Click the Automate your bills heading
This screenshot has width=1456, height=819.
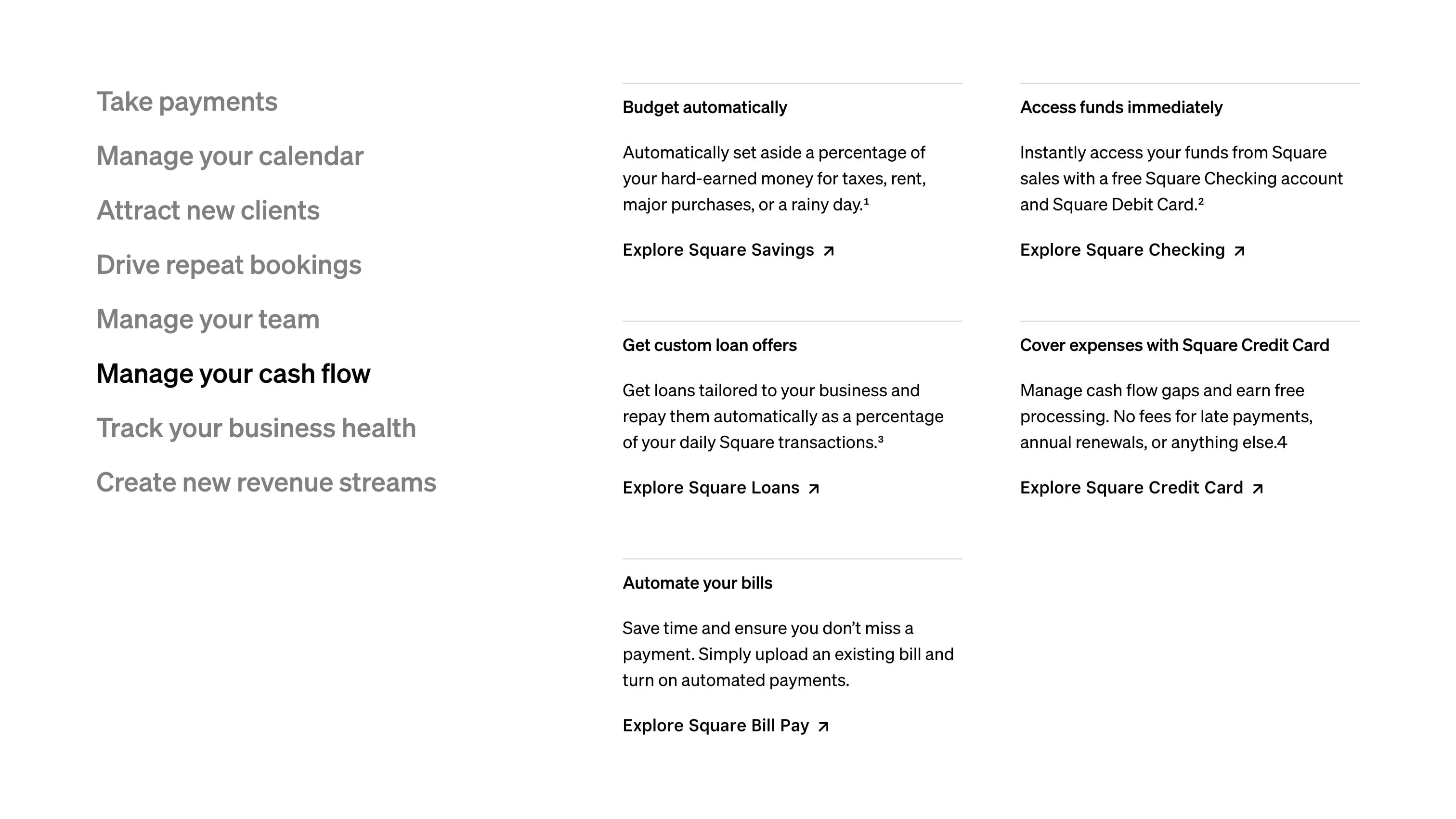pyautogui.click(x=697, y=583)
